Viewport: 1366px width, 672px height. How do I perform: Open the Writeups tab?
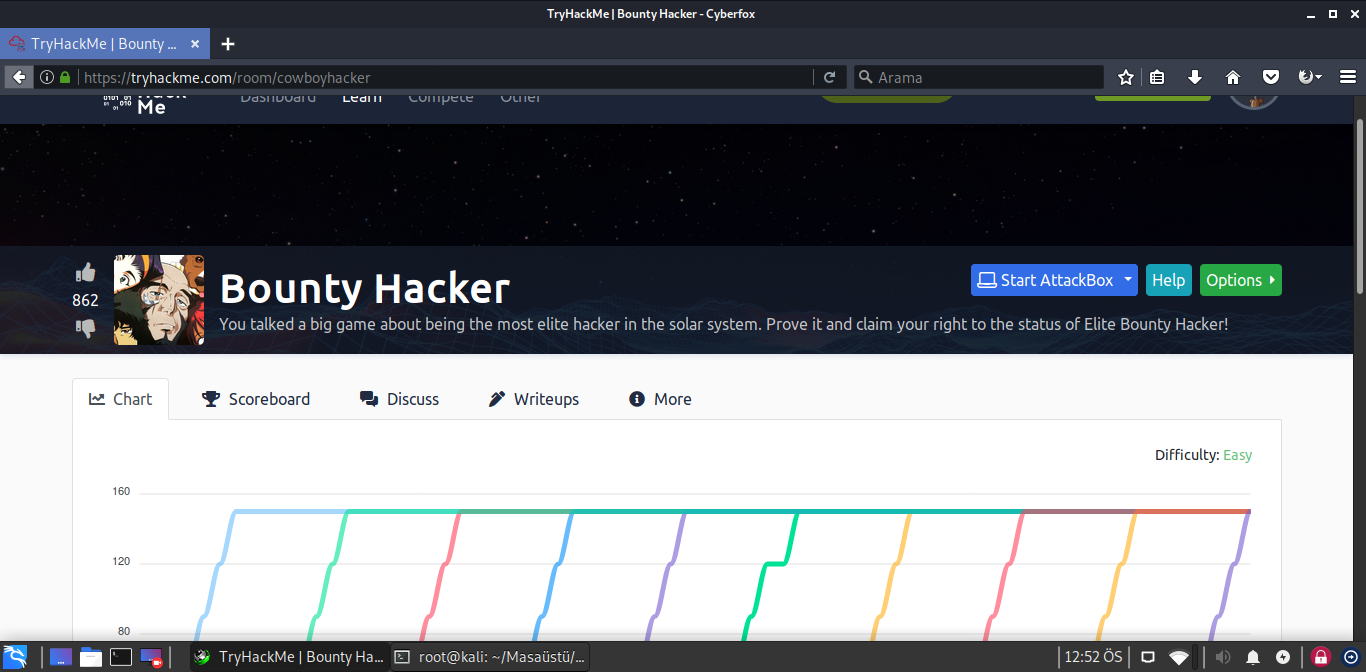coord(534,399)
